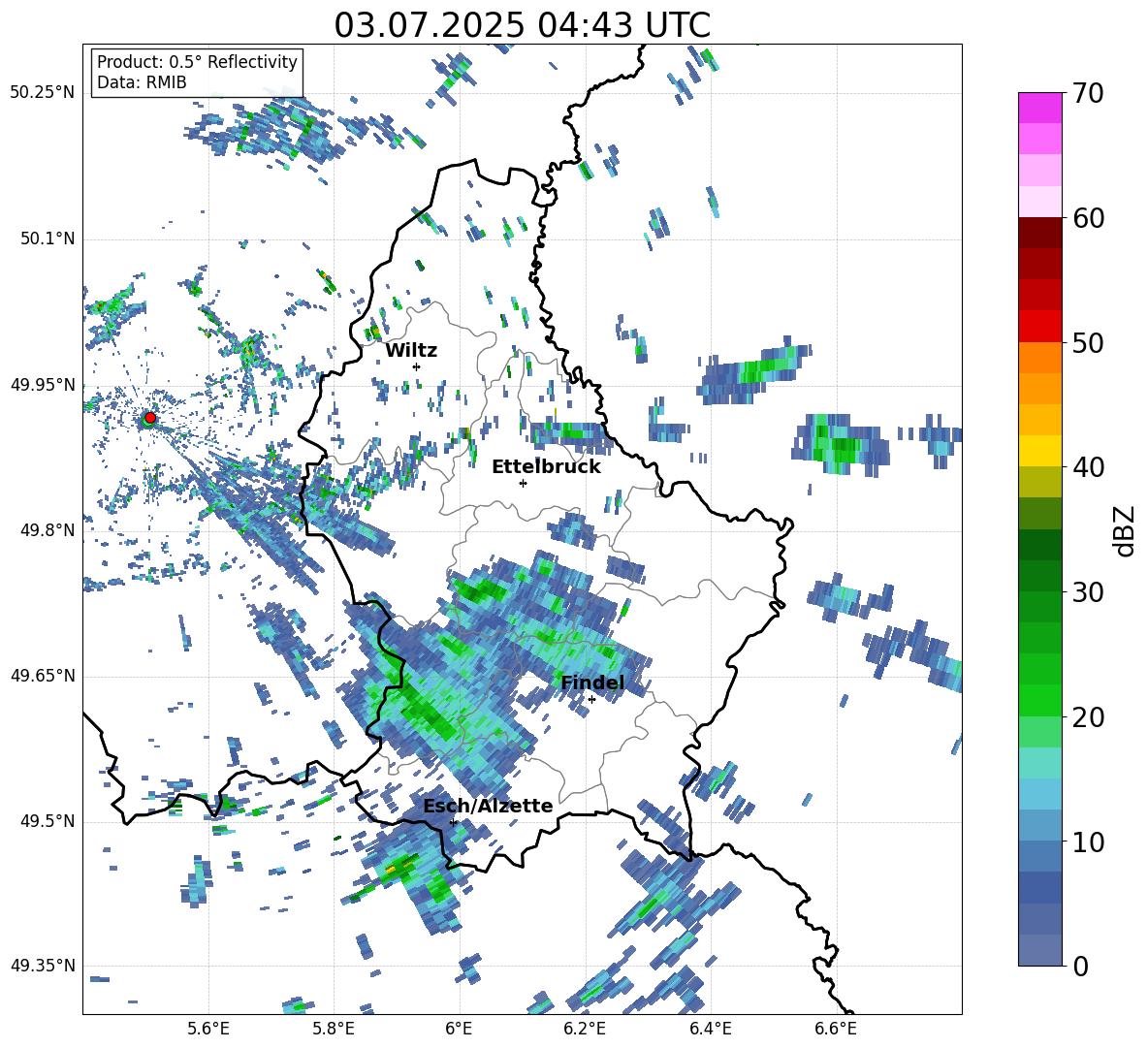Click the dBZ colorbar axis label
The width and height of the screenshot is (1148, 1048).
coord(1126,530)
